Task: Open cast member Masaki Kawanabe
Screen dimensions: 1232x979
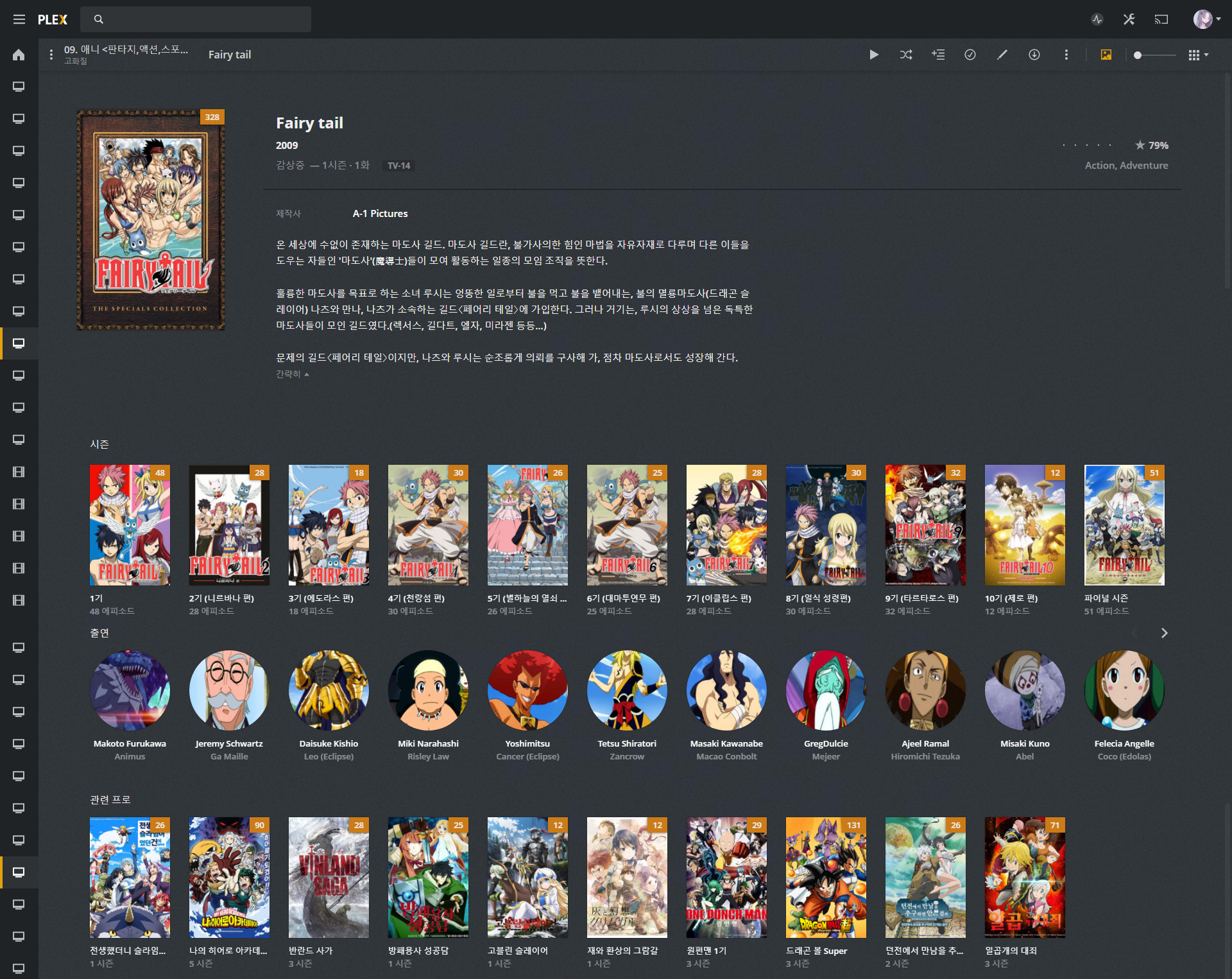Action: tap(726, 690)
